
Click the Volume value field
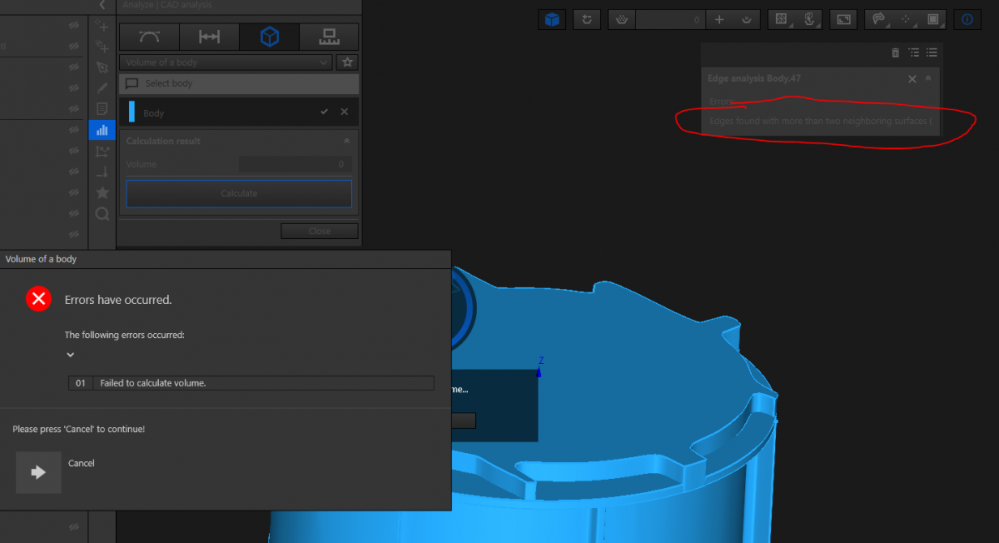[294, 164]
